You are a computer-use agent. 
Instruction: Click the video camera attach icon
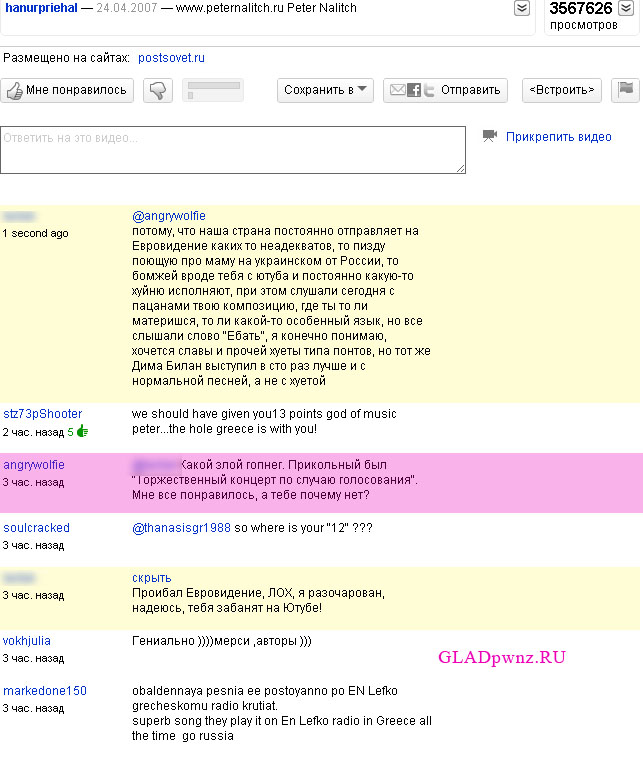coord(490,136)
